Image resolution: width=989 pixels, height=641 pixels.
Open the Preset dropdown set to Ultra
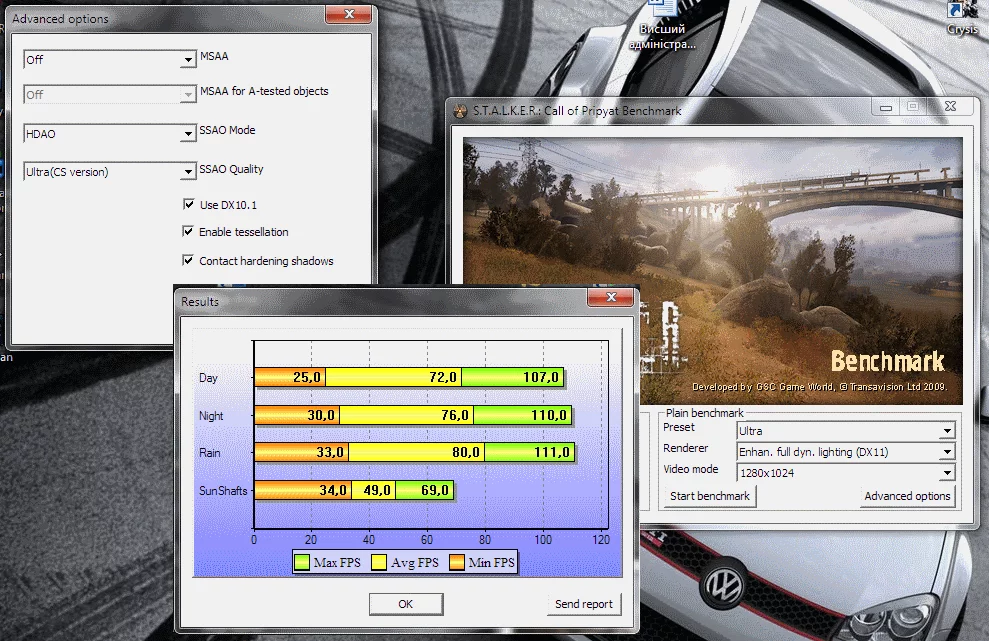tap(846, 431)
